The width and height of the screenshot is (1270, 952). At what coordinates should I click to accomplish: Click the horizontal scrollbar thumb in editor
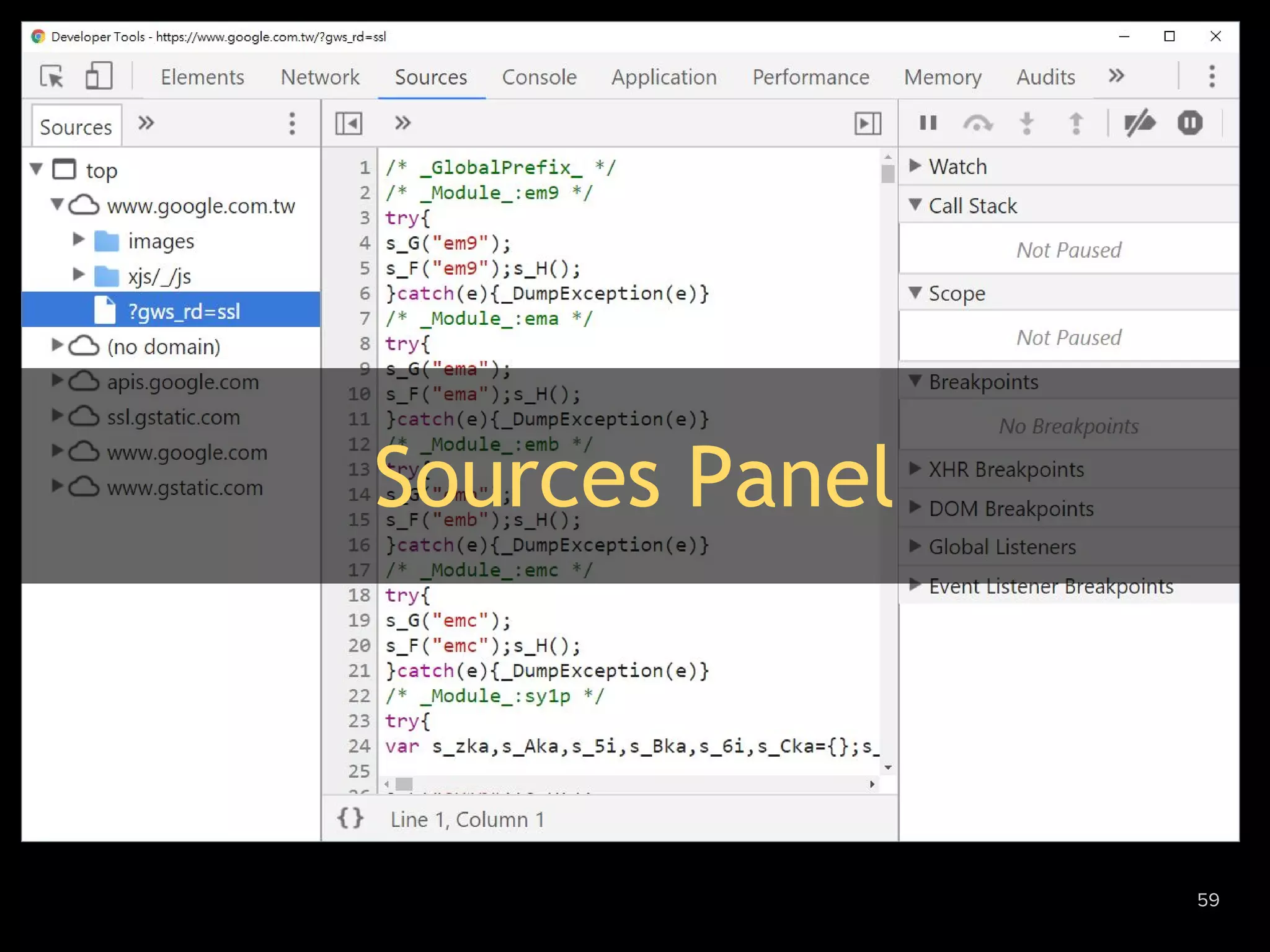(x=404, y=784)
